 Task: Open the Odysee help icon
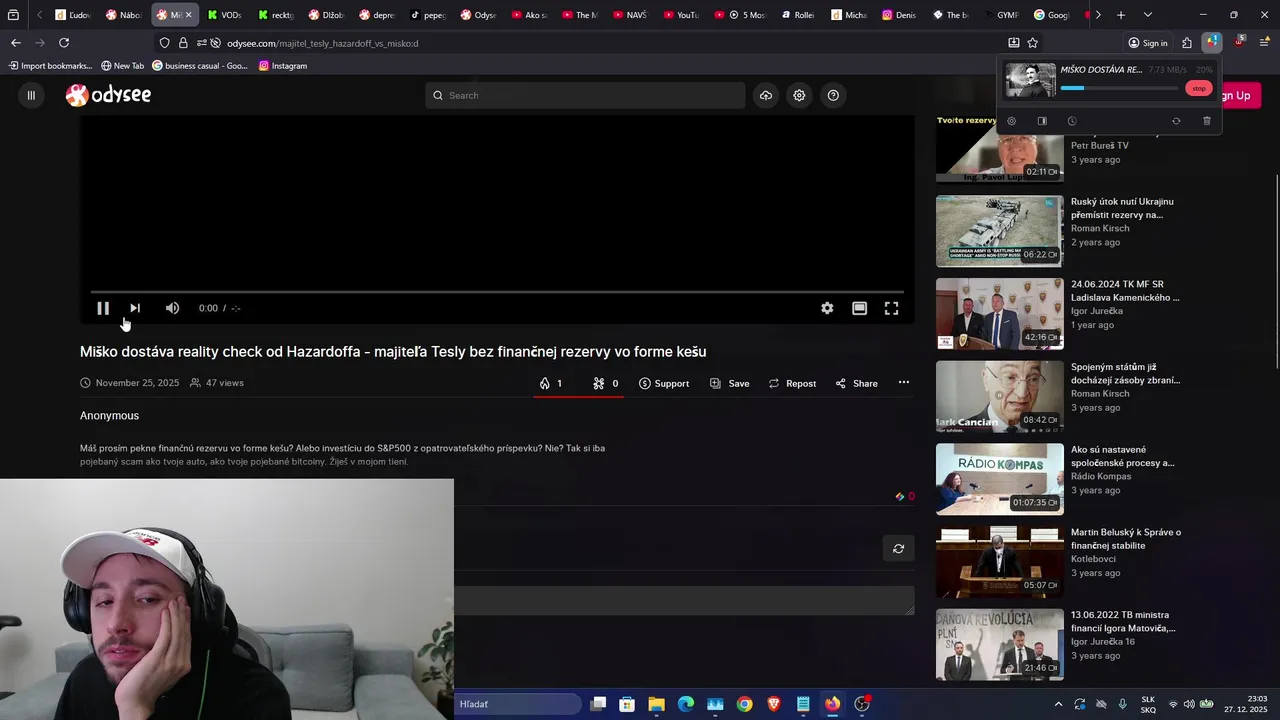click(833, 95)
